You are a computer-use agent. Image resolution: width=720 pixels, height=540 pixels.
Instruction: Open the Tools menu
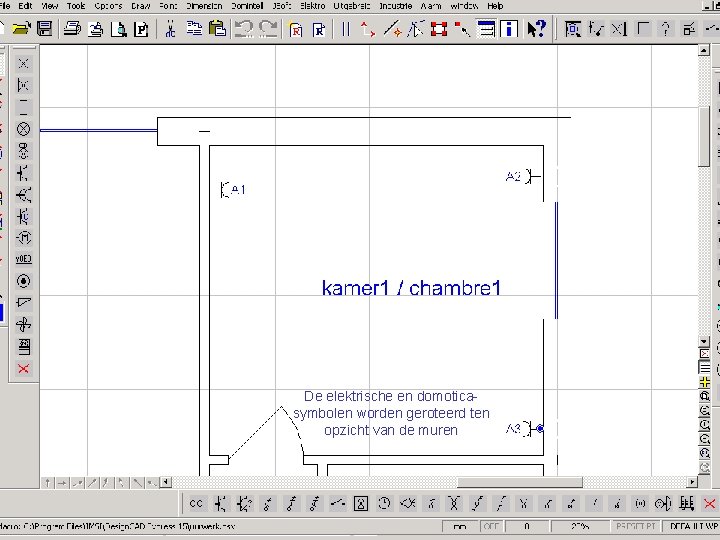[76, 6]
